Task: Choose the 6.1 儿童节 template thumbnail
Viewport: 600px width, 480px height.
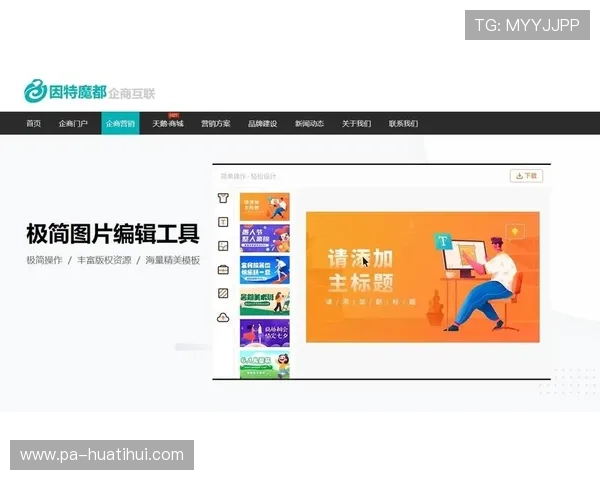Action: click(265, 364)
